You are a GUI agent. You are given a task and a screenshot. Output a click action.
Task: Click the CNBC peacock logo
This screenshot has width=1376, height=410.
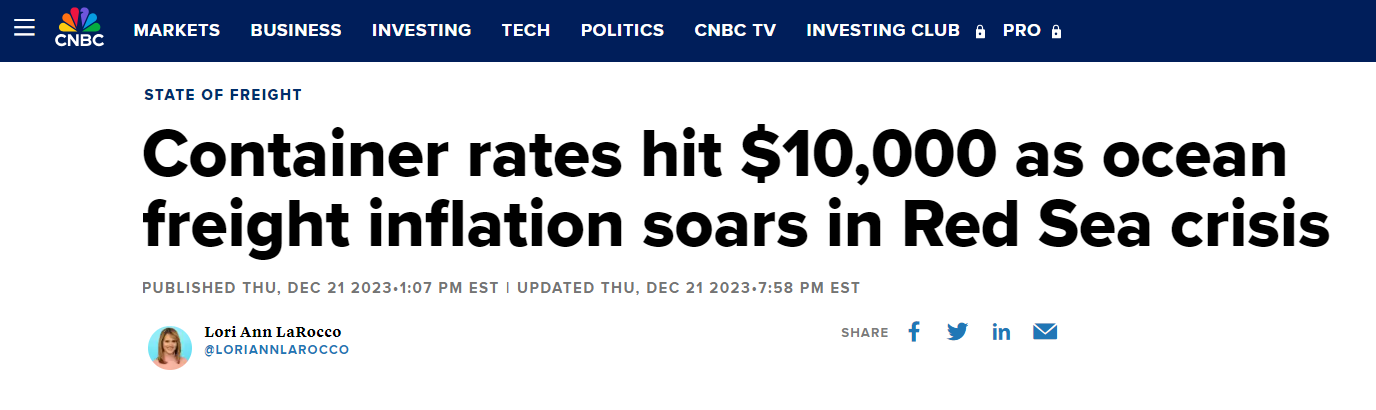[x=80, y=28]
